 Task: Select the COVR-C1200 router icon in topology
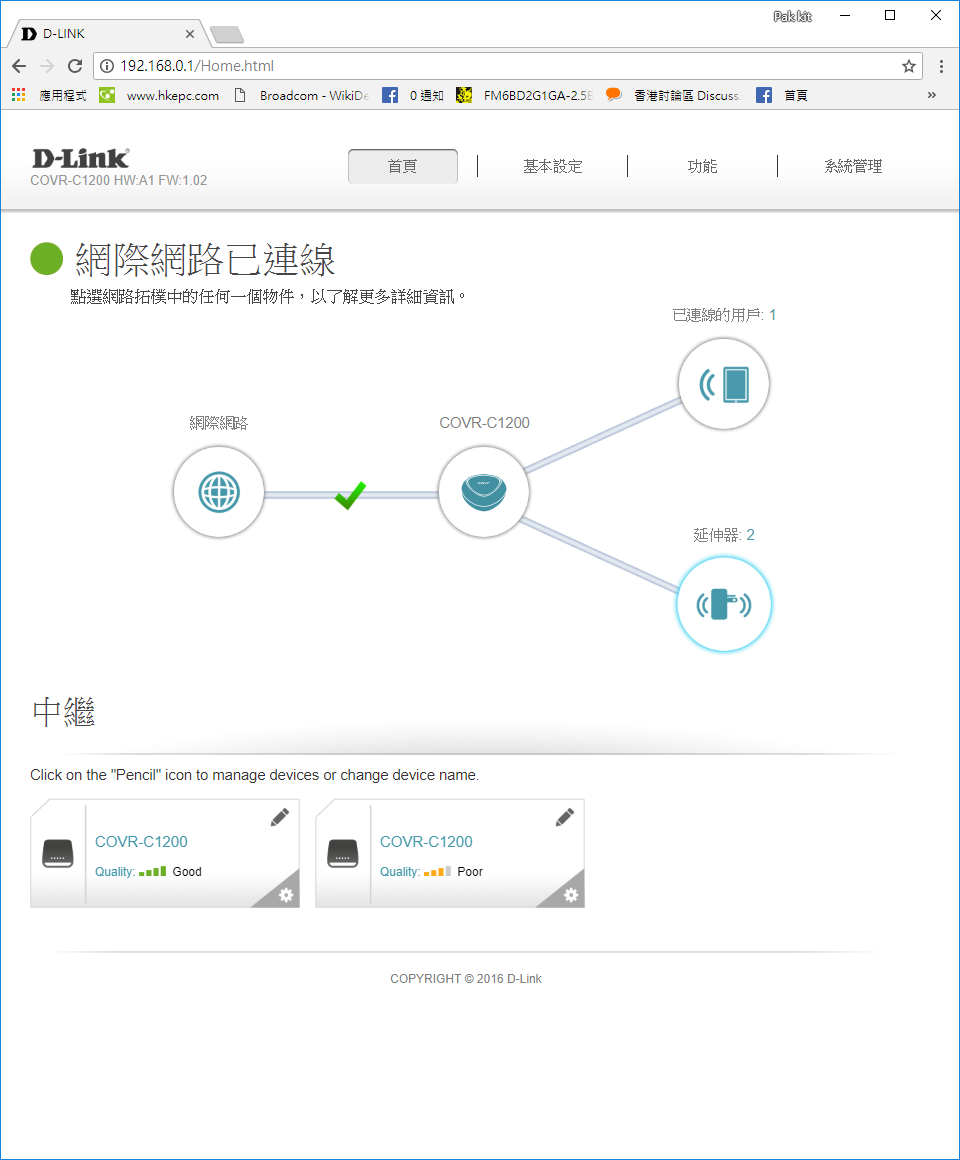coord(484,492)
